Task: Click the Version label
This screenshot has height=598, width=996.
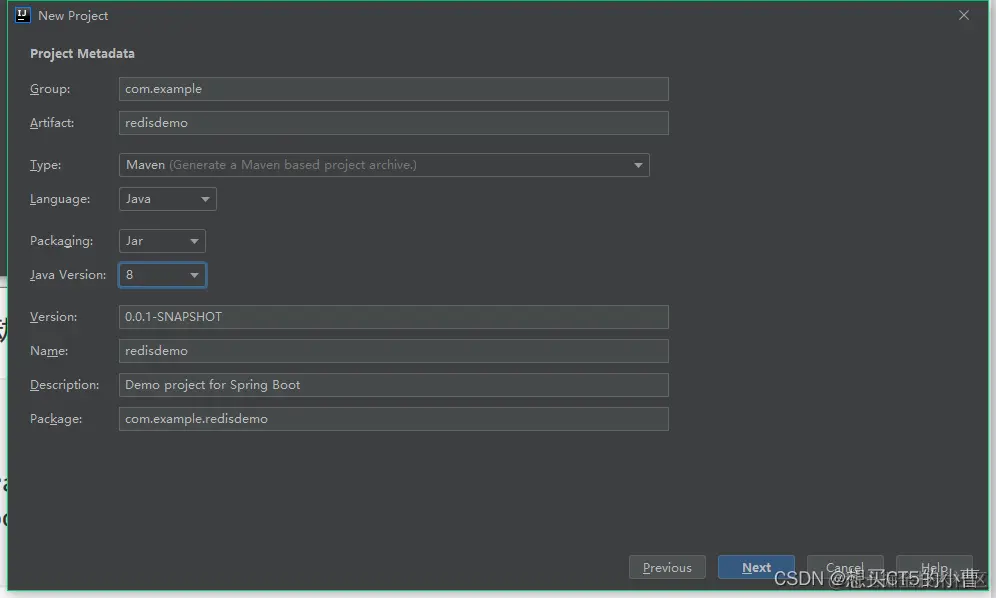Action: [53, 317]
